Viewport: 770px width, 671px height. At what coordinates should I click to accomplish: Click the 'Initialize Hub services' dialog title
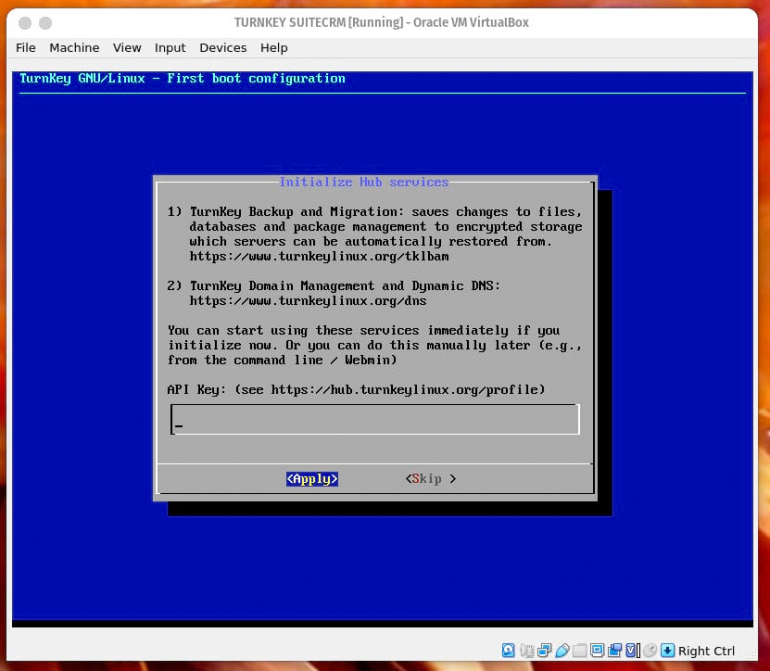[x=364, y=182]
